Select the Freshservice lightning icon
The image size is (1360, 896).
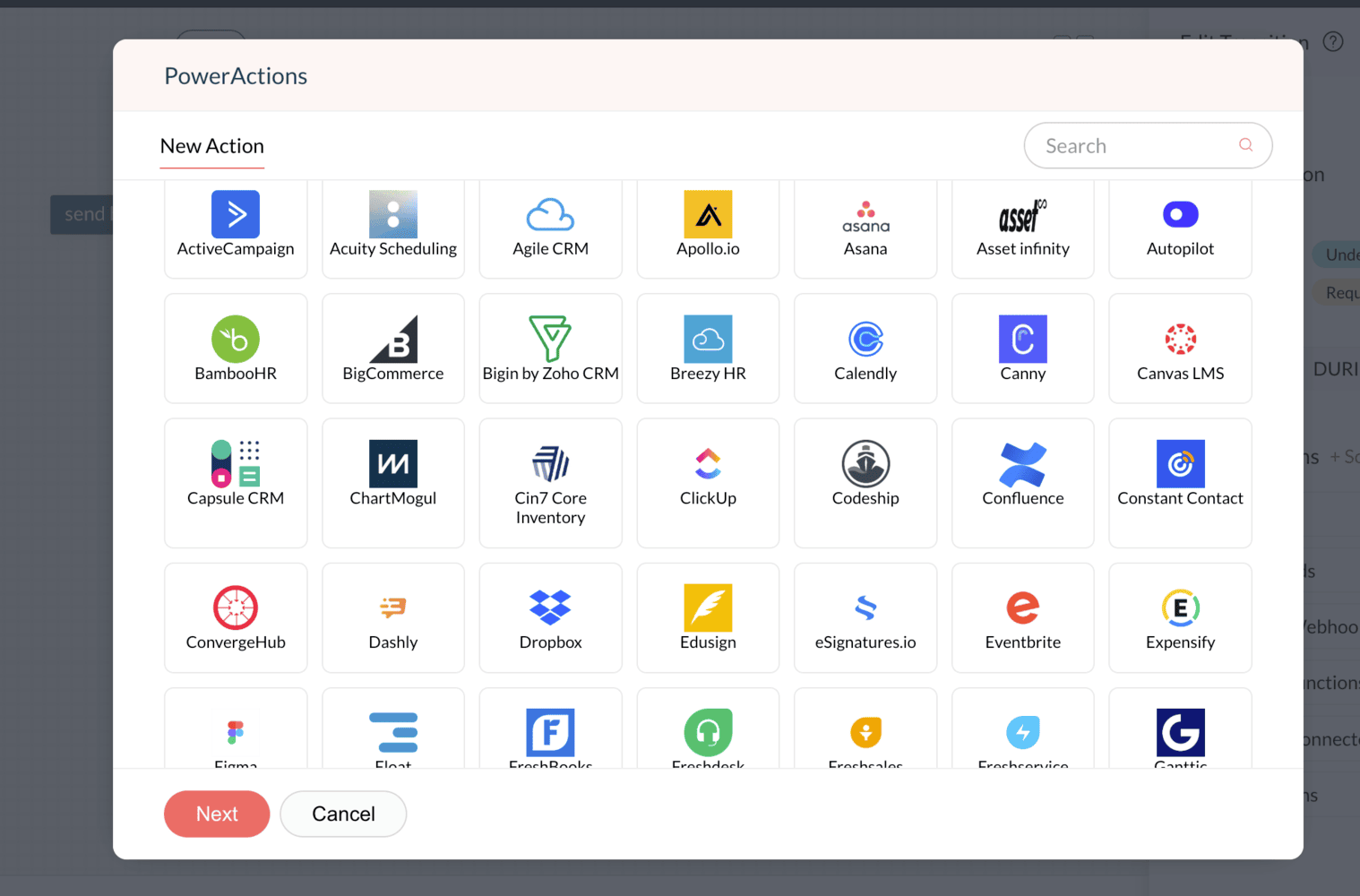click(1023, 732)
